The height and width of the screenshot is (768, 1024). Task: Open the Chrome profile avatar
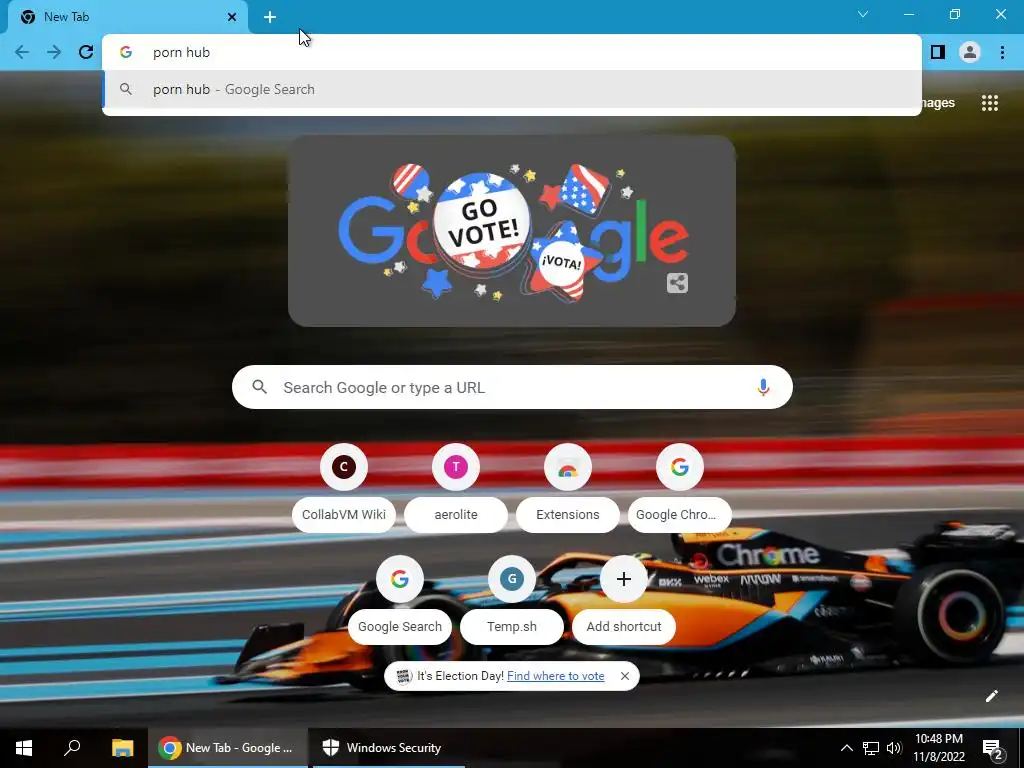(x=970, y=52)
